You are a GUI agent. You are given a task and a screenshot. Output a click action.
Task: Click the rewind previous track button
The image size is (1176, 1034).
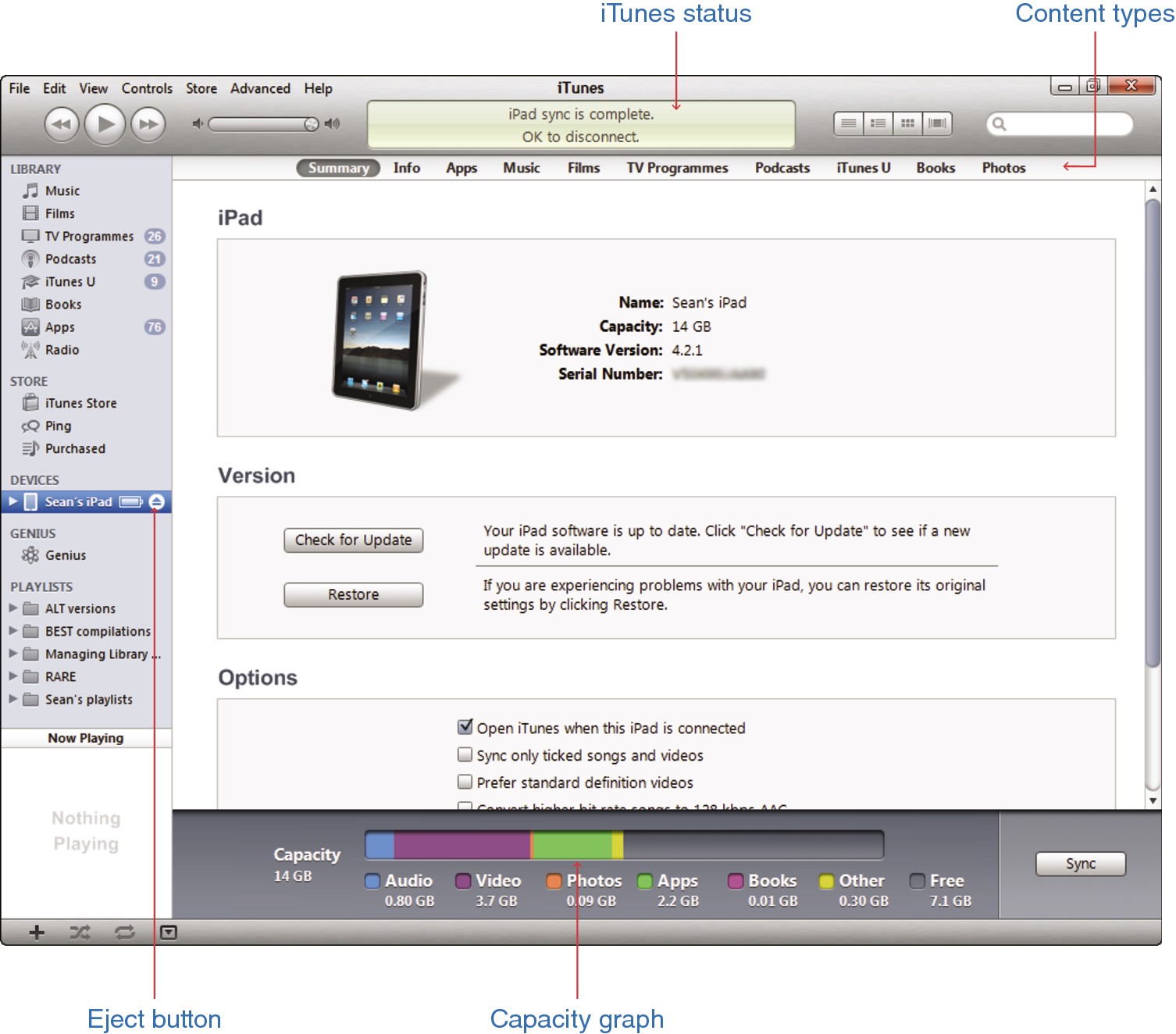click(x=62, y=124)
